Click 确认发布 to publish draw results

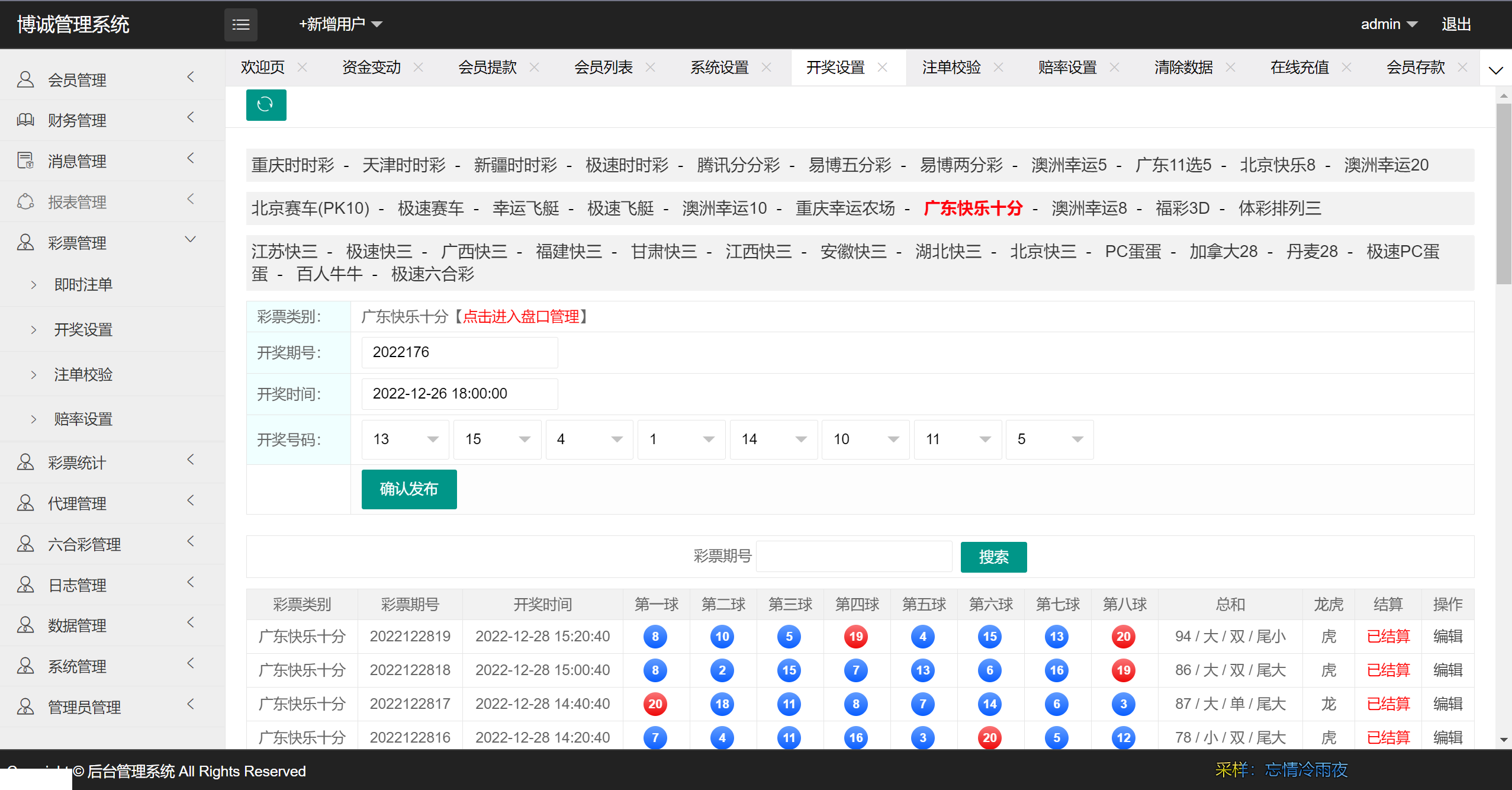pos(408,489)
